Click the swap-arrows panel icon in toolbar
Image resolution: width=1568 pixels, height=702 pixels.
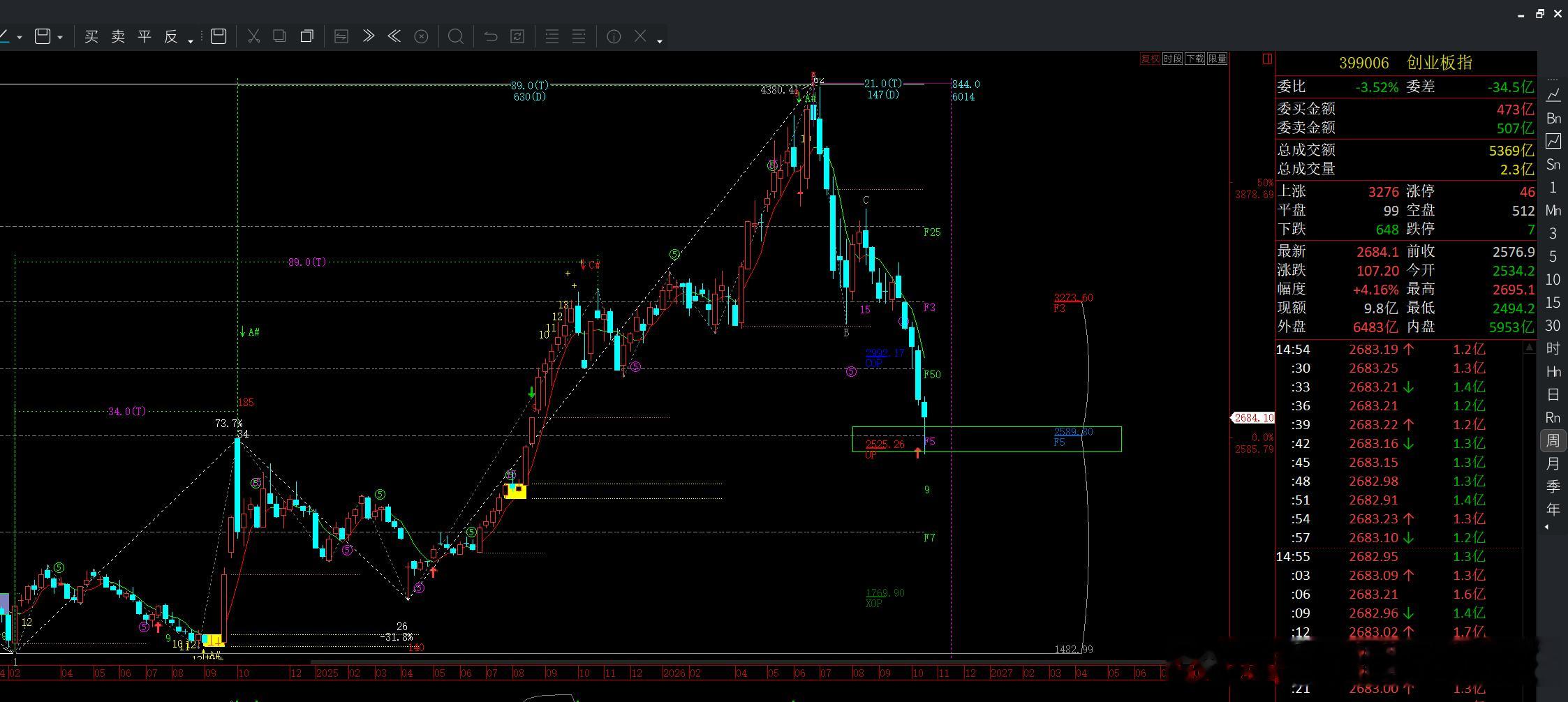tap(341, 36)
